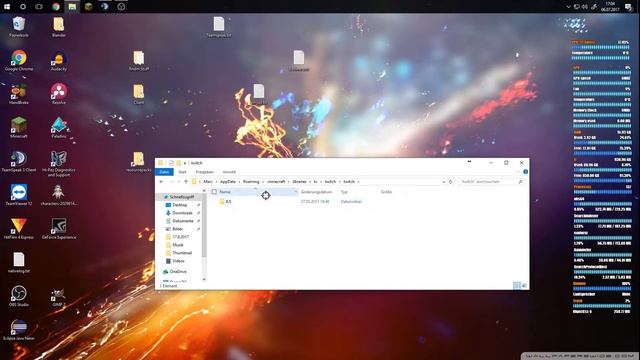Open the Start ribbon tab in Explorer
The height and width of the screenshot is (360, 640).
point(182,172)
